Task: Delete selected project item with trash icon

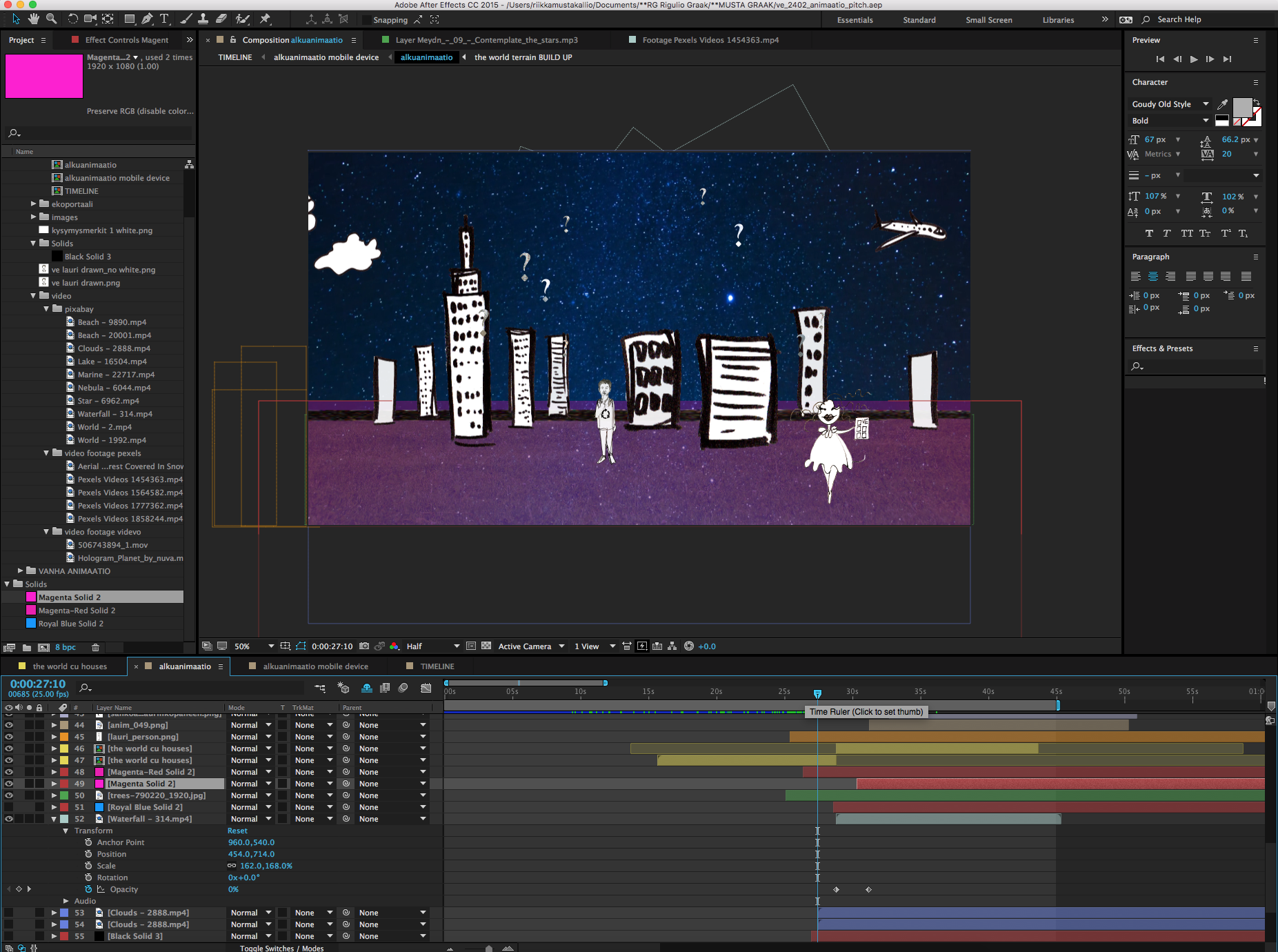Action: (96, 648)
